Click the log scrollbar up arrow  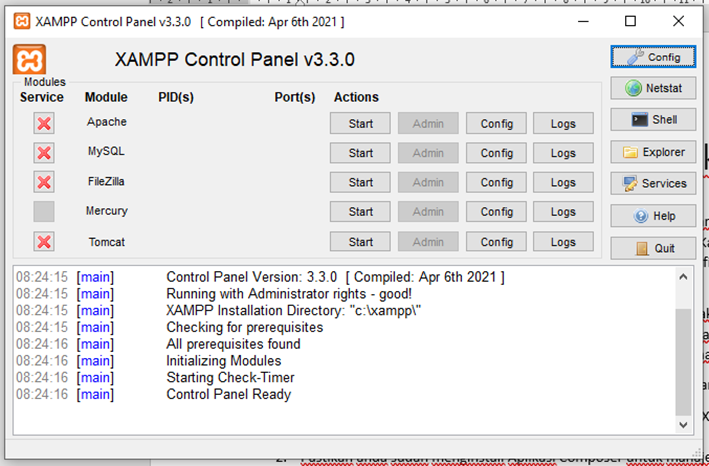coord(683,277)
